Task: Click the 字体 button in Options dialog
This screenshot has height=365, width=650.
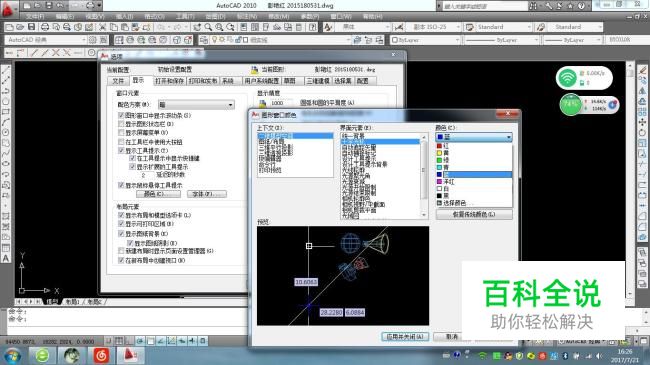Action: tap(207, 194)
